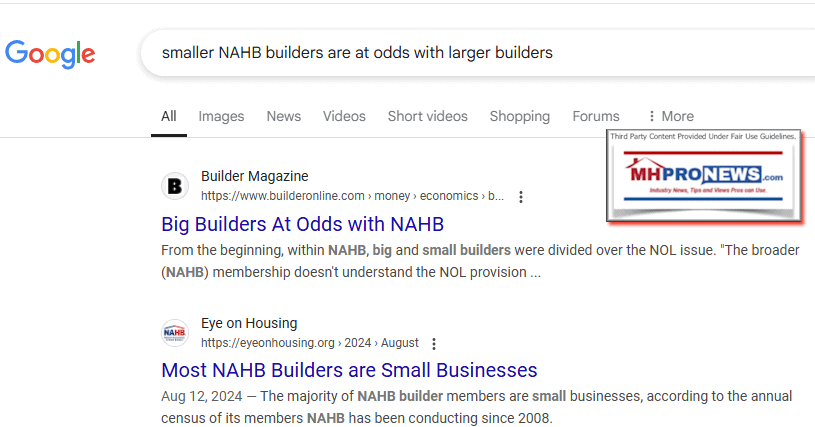Screen dimensions: 815x427
Task: Open the Videos tab
Action: (x=344, y=116)
